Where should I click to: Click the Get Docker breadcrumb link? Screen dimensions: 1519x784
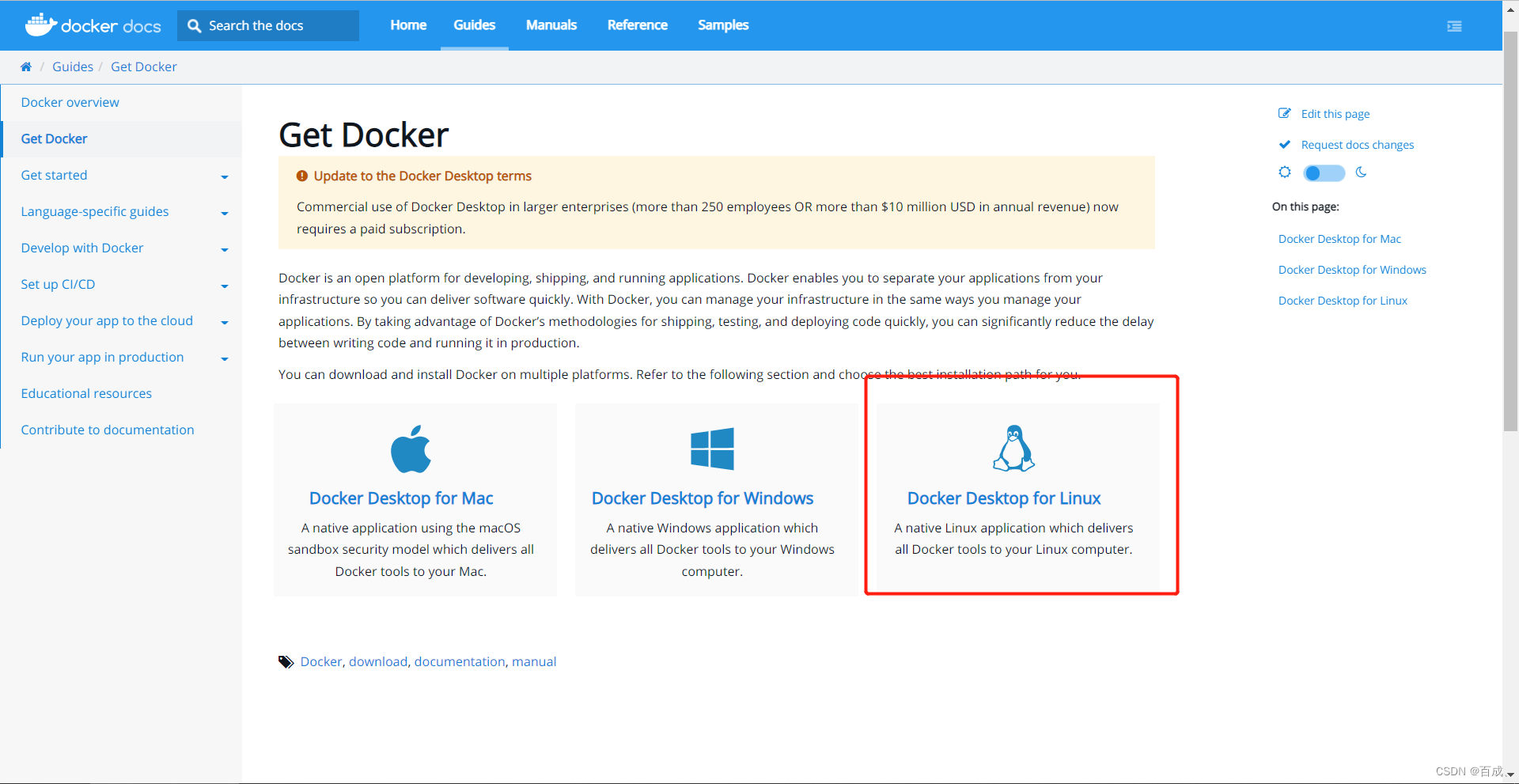click(x=144, y=66)
